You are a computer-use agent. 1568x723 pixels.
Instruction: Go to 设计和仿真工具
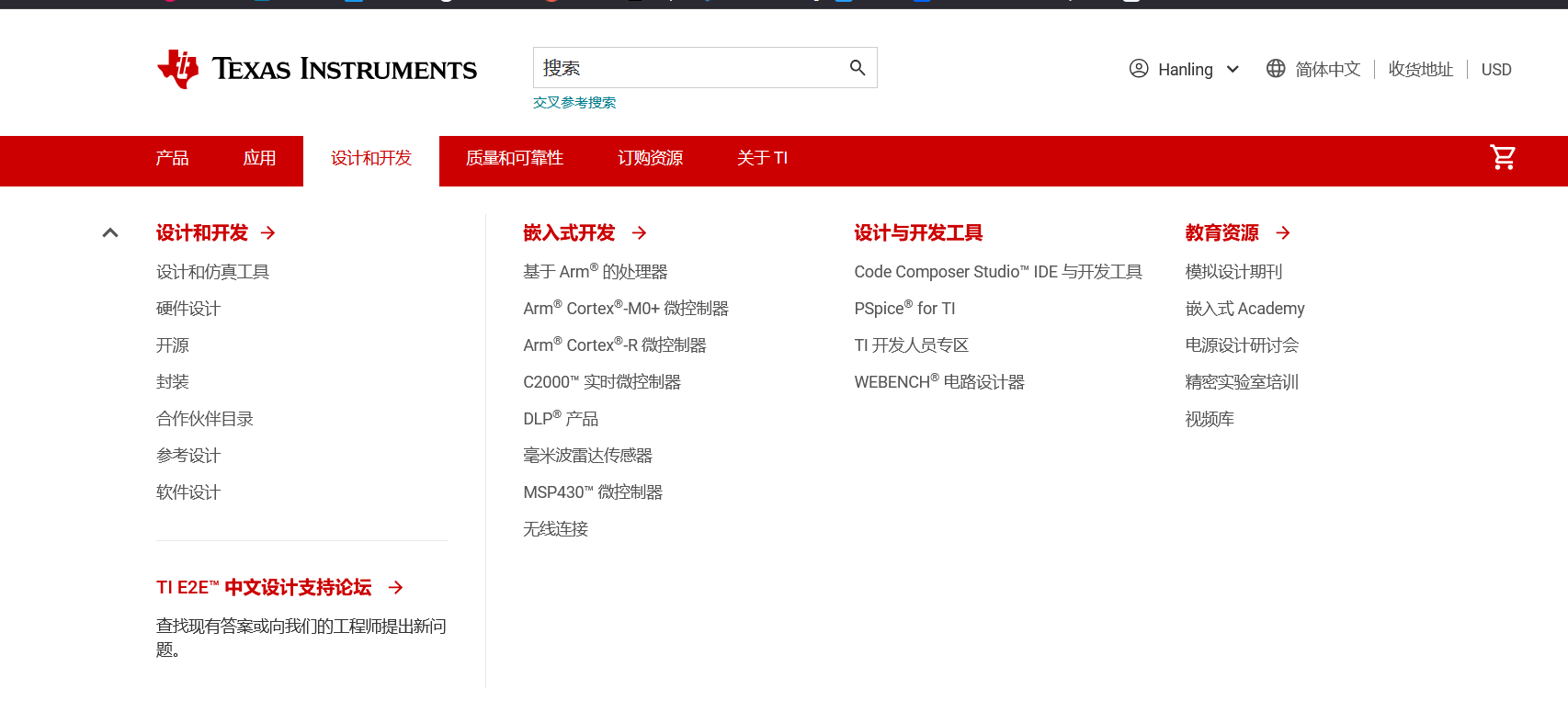(x=212, y=272)
